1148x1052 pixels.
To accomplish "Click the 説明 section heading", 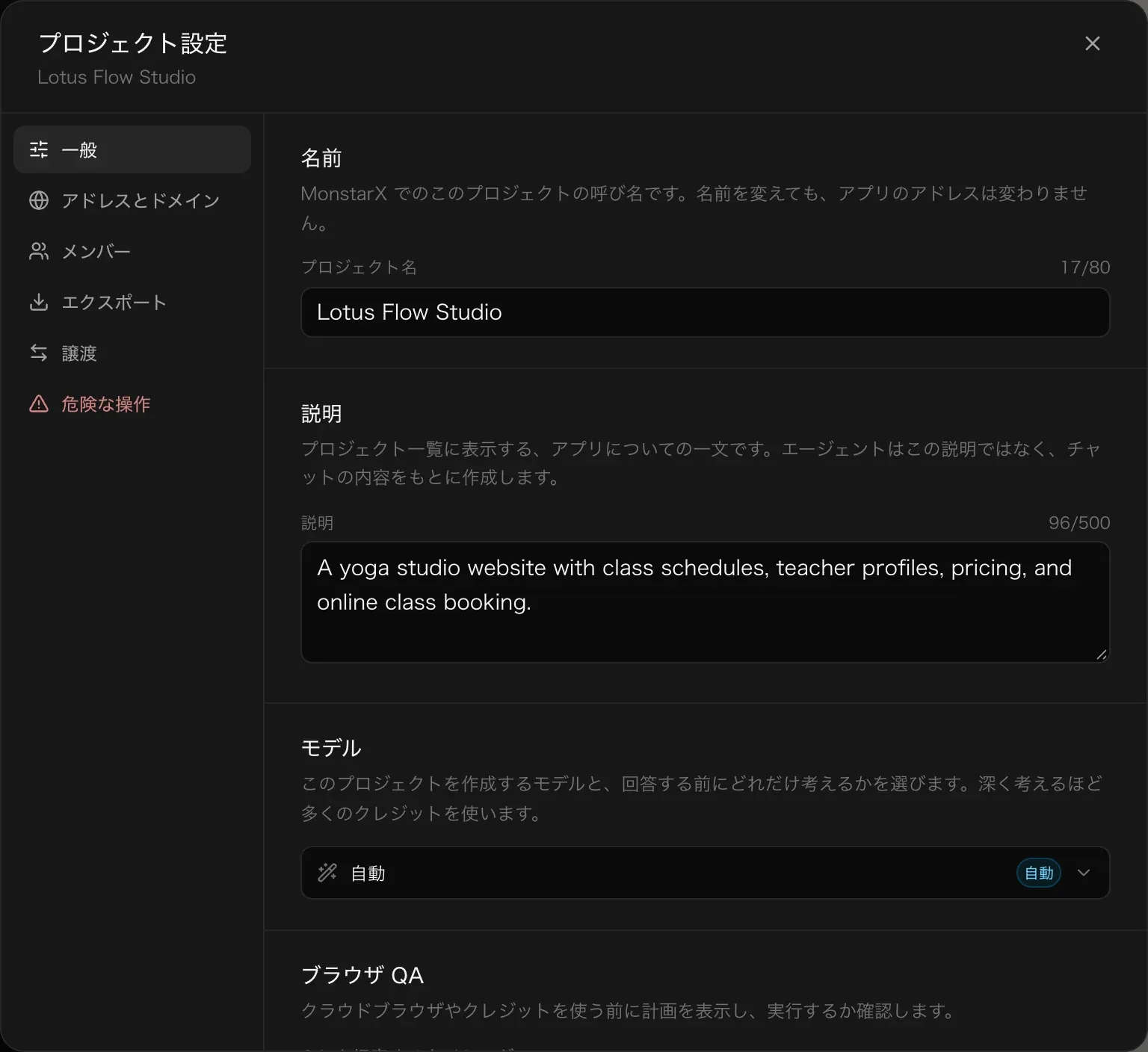I will tap(321, 413).
